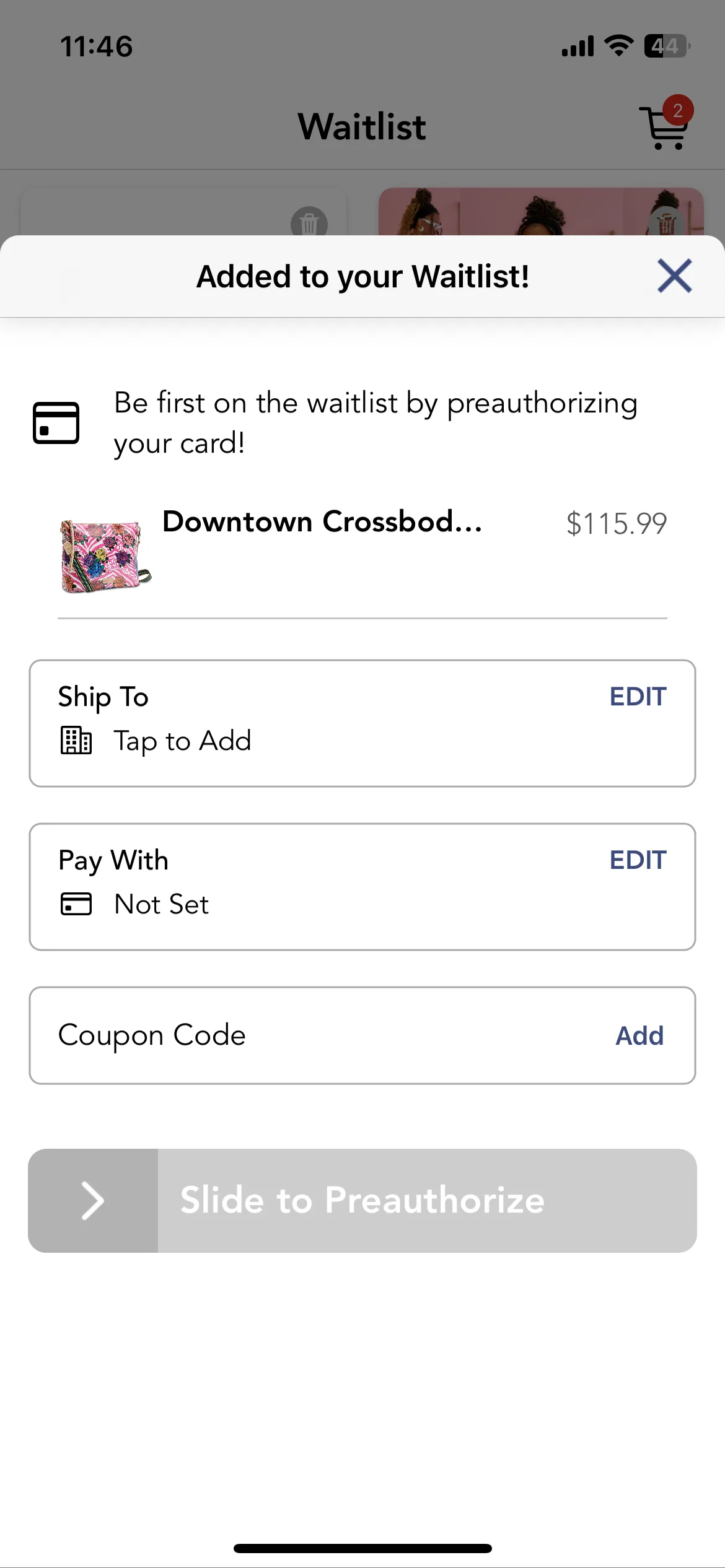Screen dimensions: 725x1568
Task: Edit the Ship To address
Action: click(638, 697)
